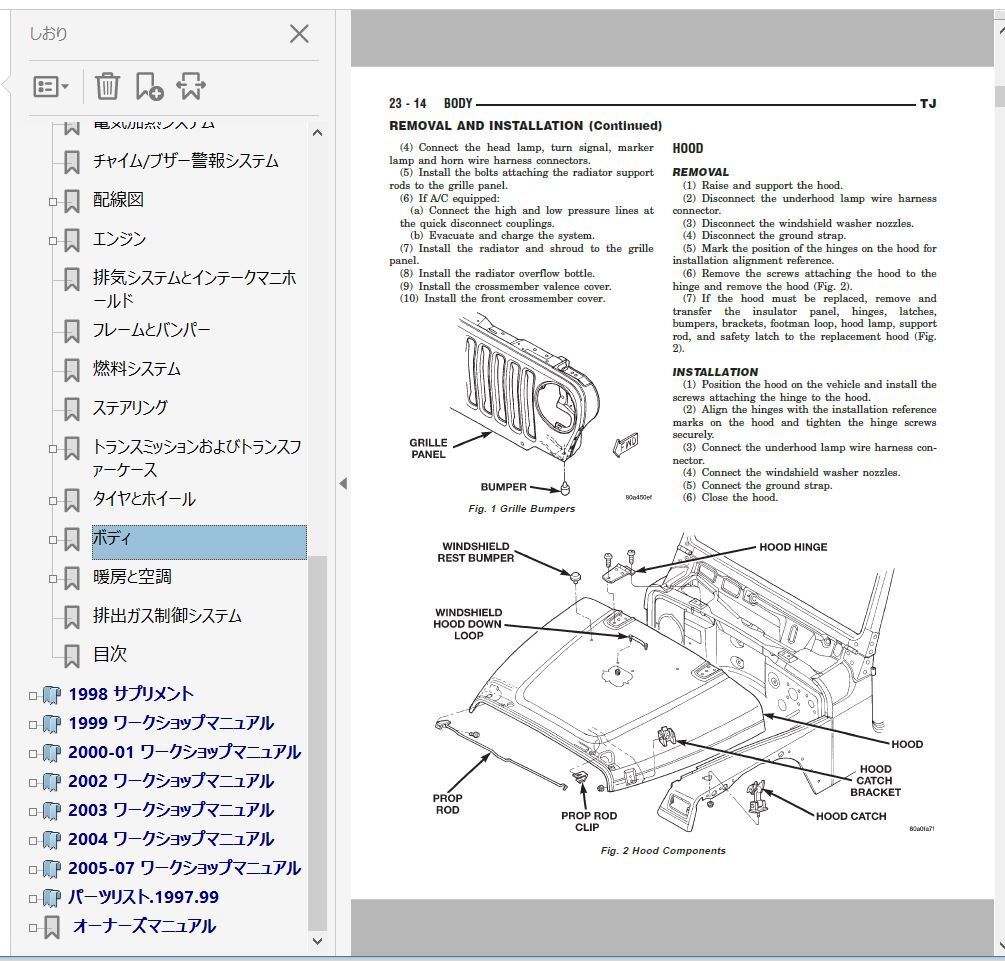This screenshot has width=1005, height=961.
Task: Click bookmark icon beside 配線図
Action: point(72,201)
